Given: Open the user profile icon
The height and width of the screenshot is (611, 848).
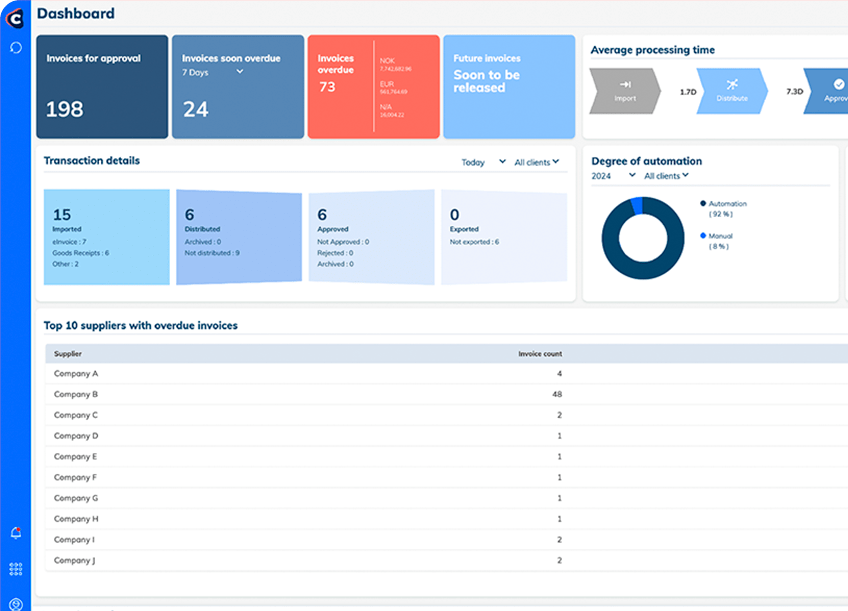Looking at the screenshot, I should click(16, 603).
